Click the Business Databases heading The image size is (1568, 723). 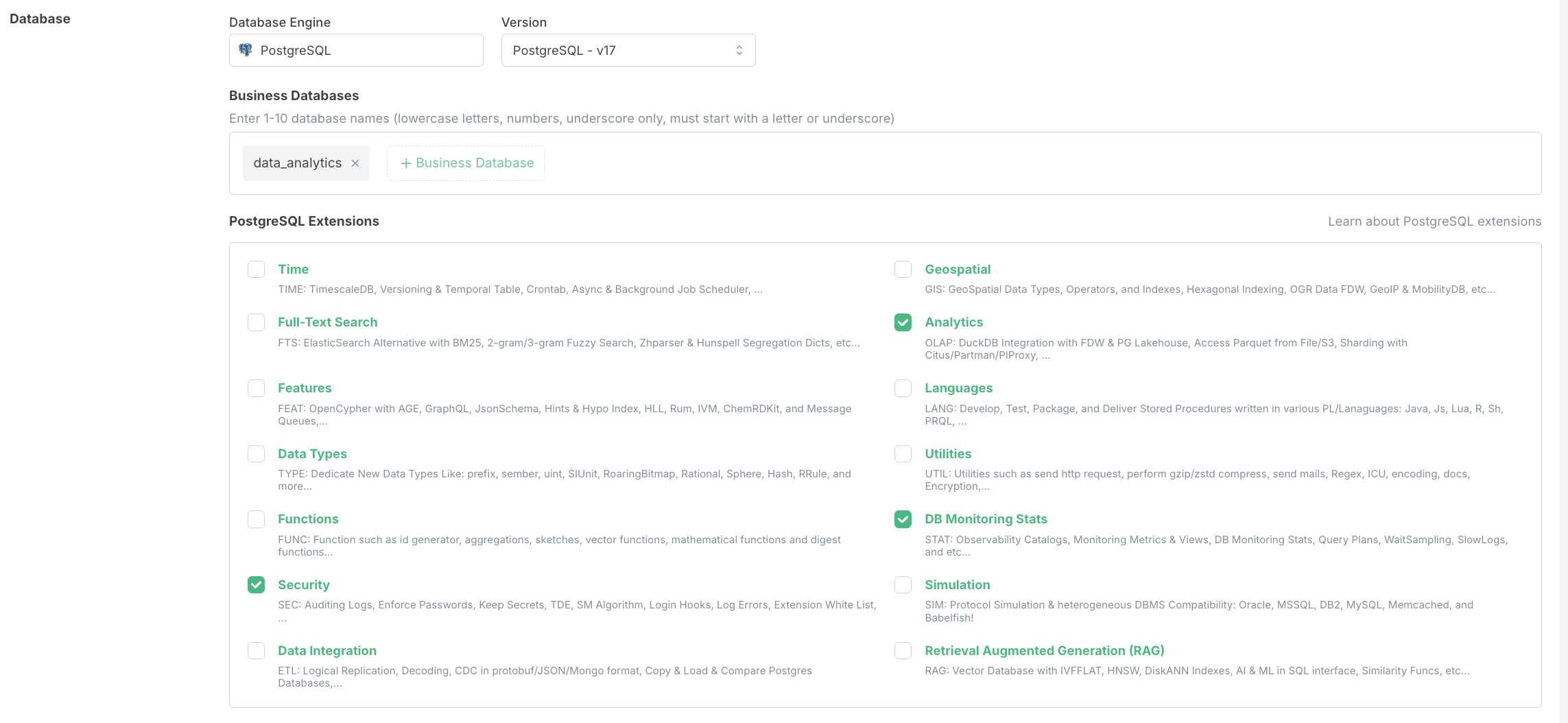tap(294, 95)
